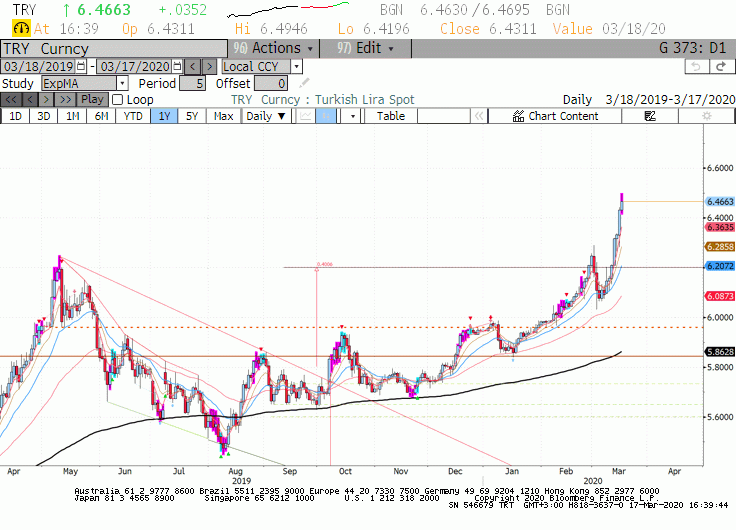Open the end date calendar picker icon

point(177,66)
